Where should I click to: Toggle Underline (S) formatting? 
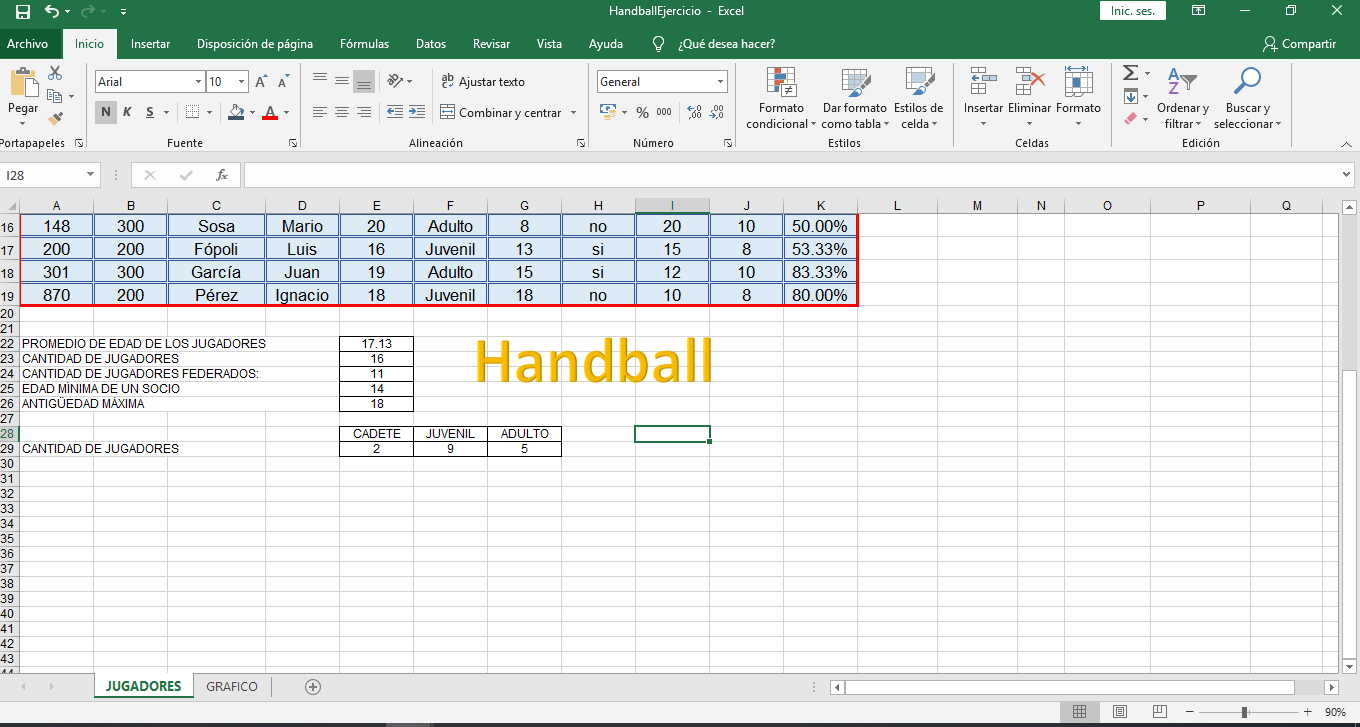150,112
